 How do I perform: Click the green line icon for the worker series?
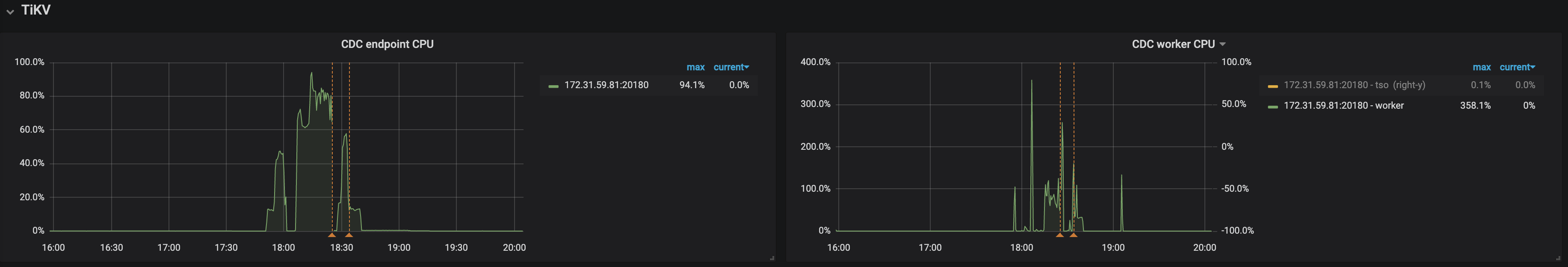point(1273,105)
